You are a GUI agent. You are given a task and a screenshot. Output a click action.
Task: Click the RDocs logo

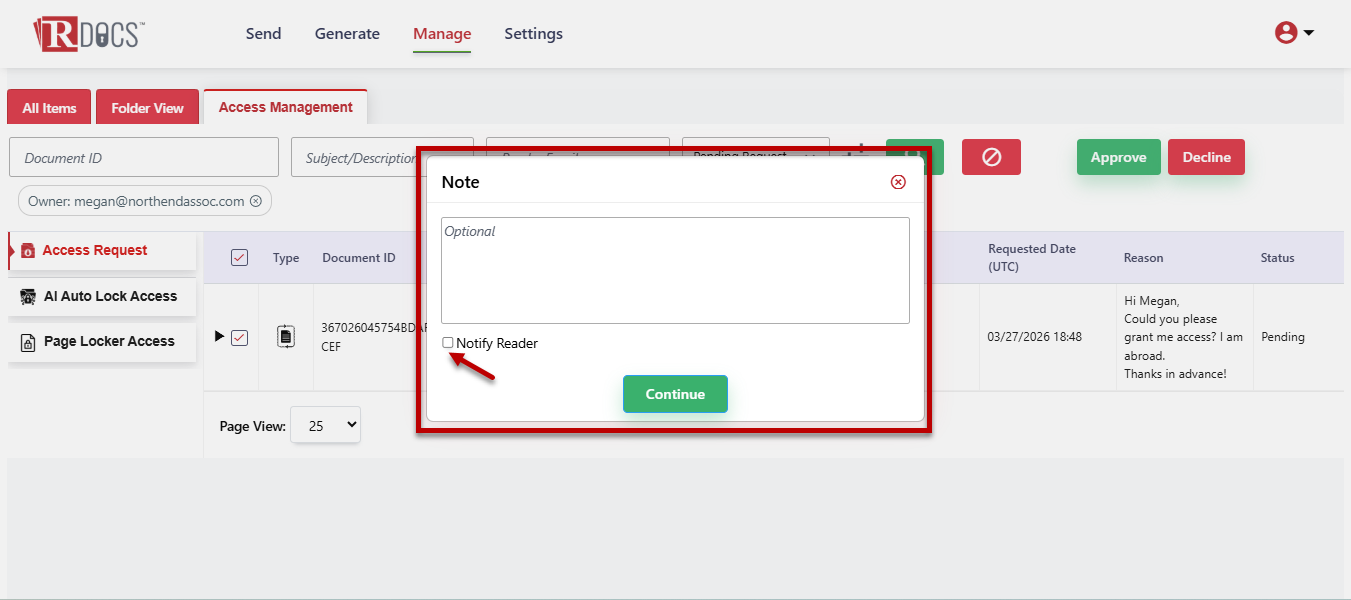click(89, 33)
